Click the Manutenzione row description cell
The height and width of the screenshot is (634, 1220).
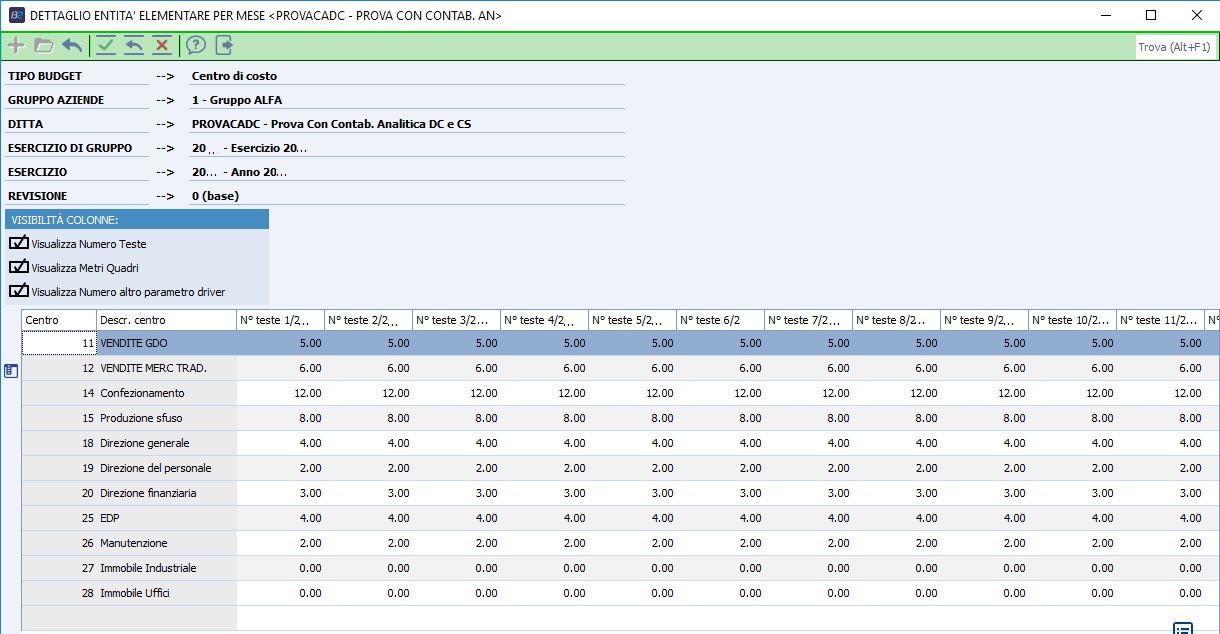[x=134, y=543]
